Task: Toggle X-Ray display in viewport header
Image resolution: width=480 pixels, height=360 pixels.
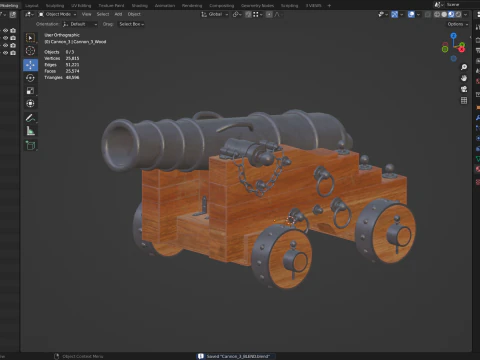Action: [428, 14]
